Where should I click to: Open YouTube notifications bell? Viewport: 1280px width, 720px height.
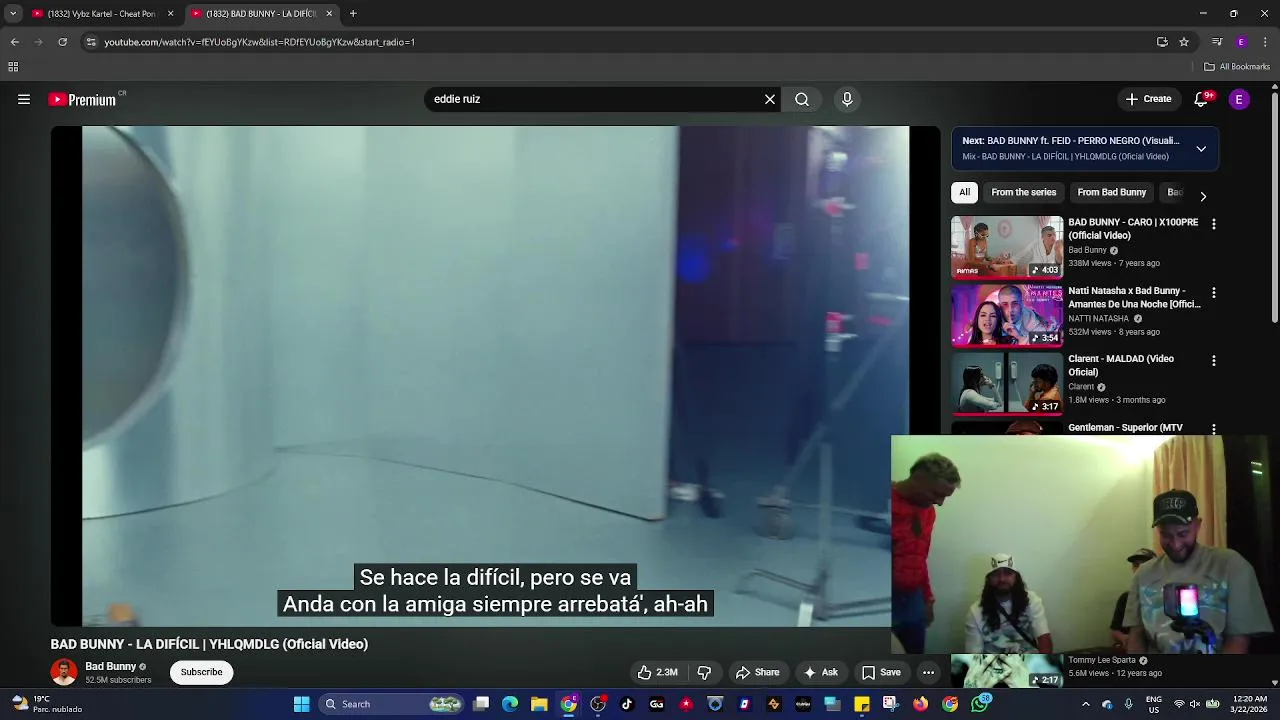(x=1201, y=99)
